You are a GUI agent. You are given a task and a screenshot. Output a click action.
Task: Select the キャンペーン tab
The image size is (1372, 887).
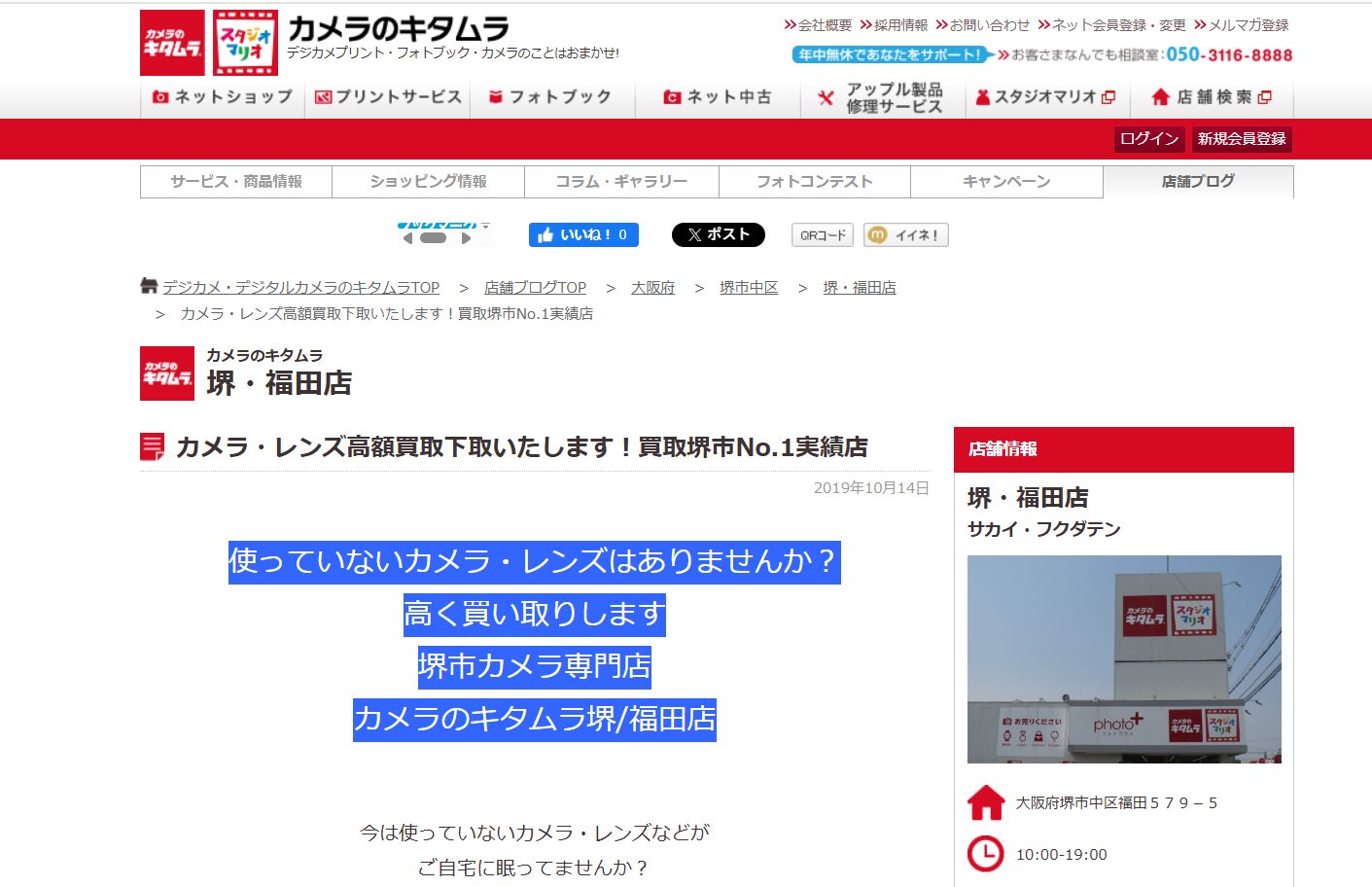[1006, 182]
